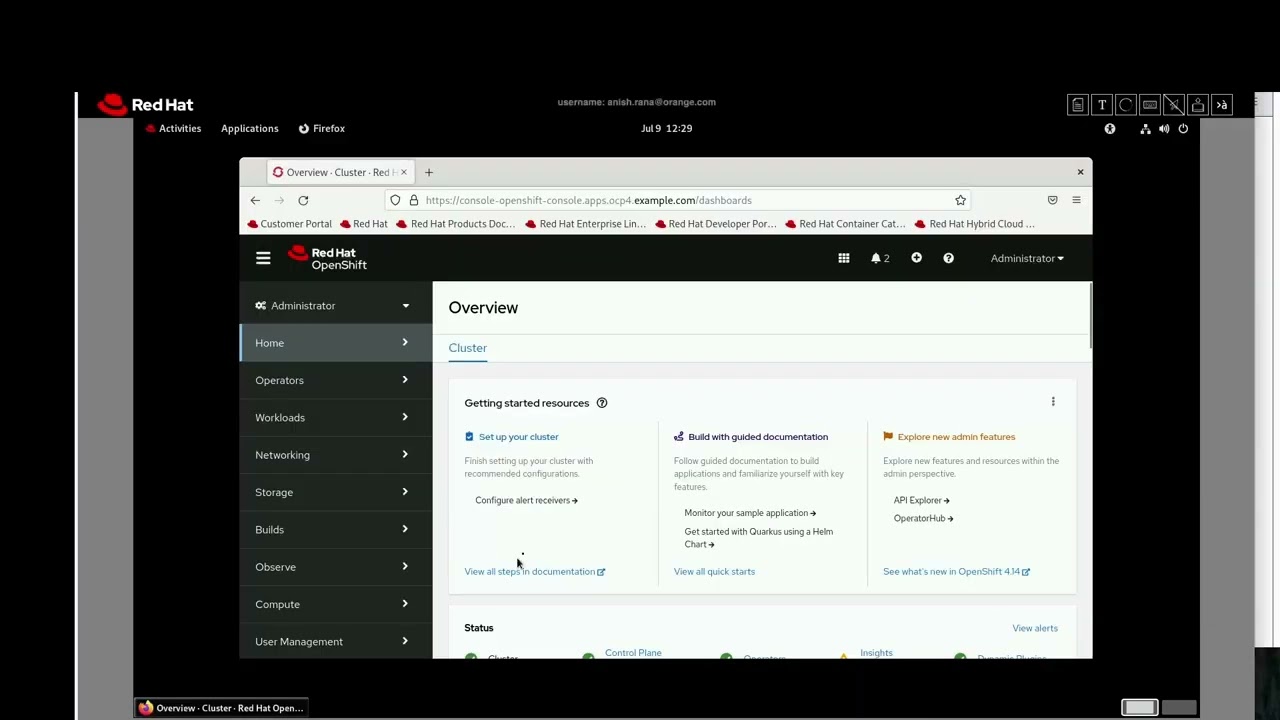Expand the Compute navigation section
Image resolution: width=1280 pixels, height=720 pixels.
(x=335, y=604)
